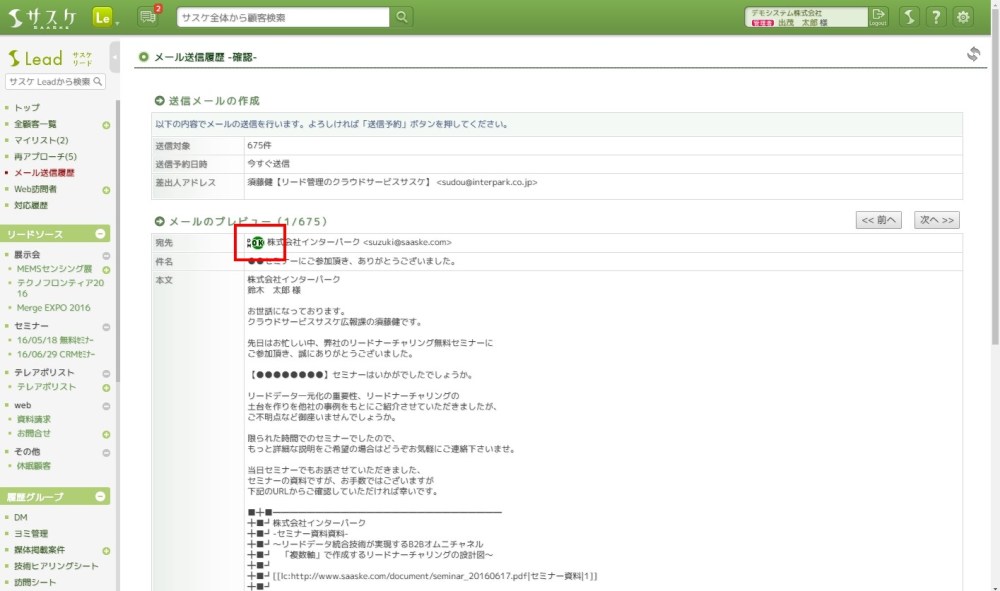Open the help question mark icon
The width and height of the screenshot is (1000, 591).
[x=935, y=17]
